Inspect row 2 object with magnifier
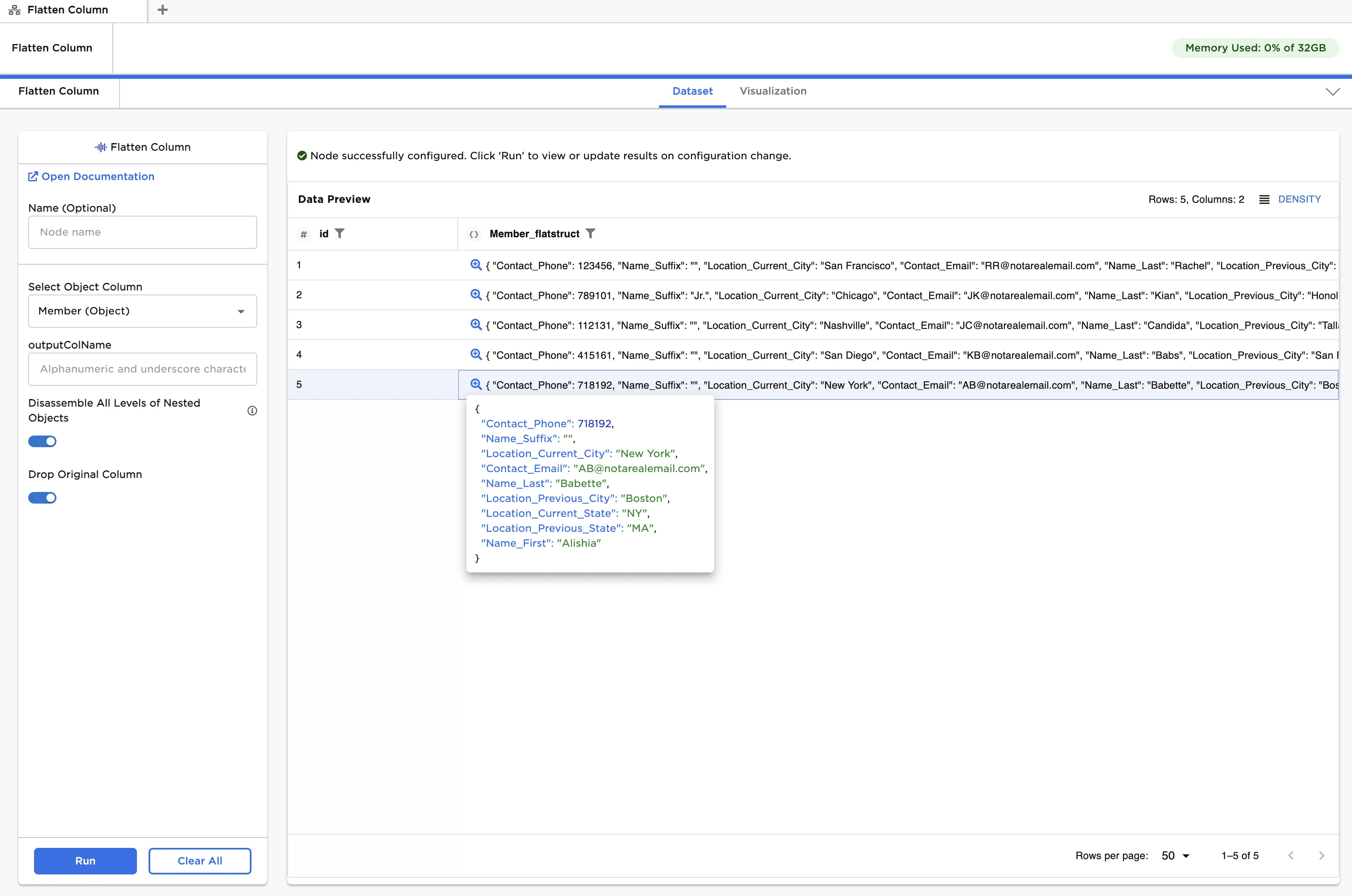Image resolution: width=1352 pixels, height=896 pixels. pyautogui.click(x=476, y=294)
